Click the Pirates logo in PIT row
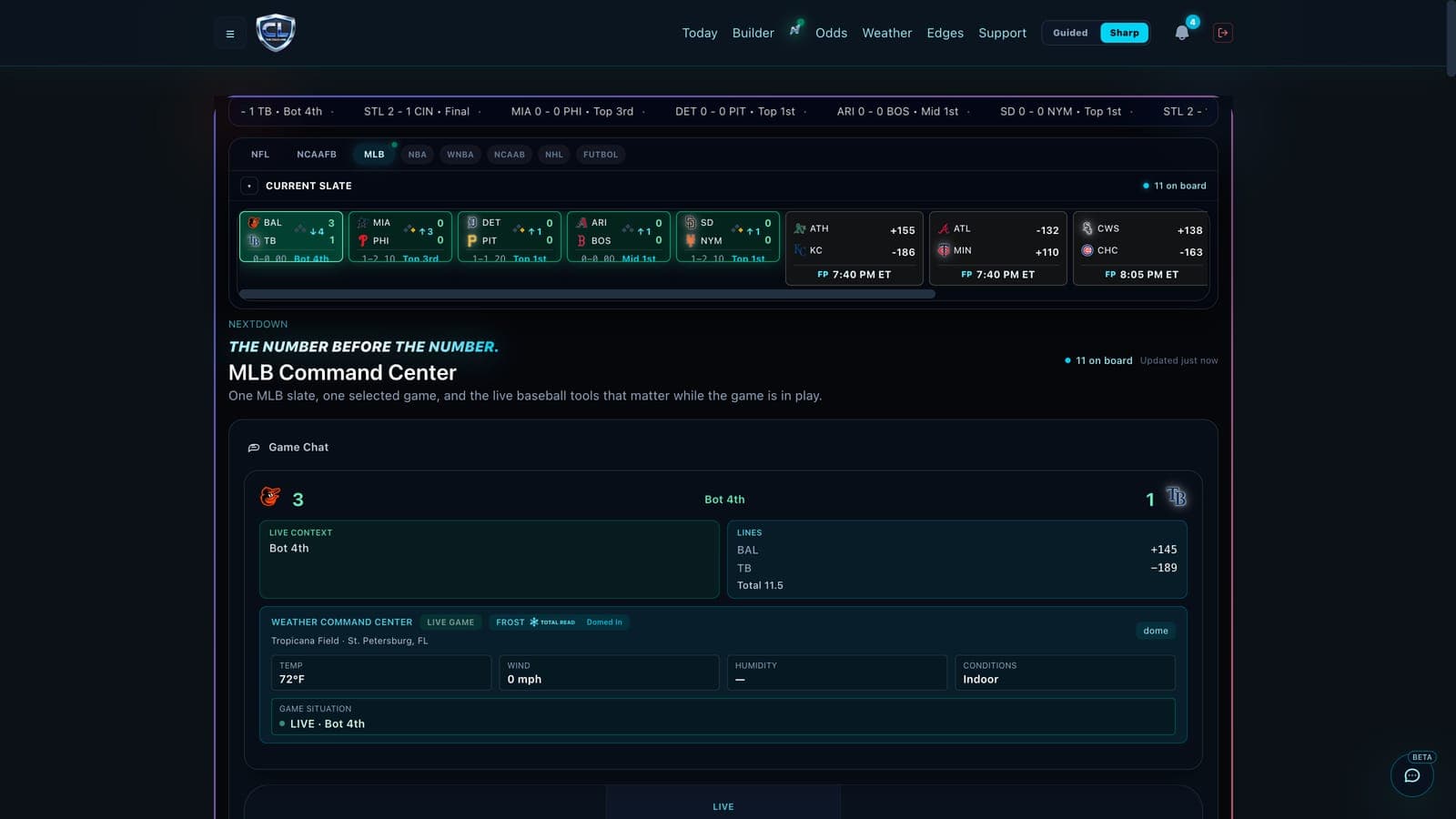Image resolution: width=1456 pixels, height=819 pixels. (472, 241)
